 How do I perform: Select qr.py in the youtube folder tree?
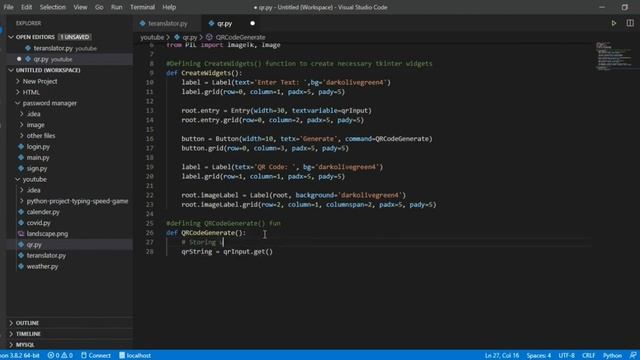coord(34,245)
